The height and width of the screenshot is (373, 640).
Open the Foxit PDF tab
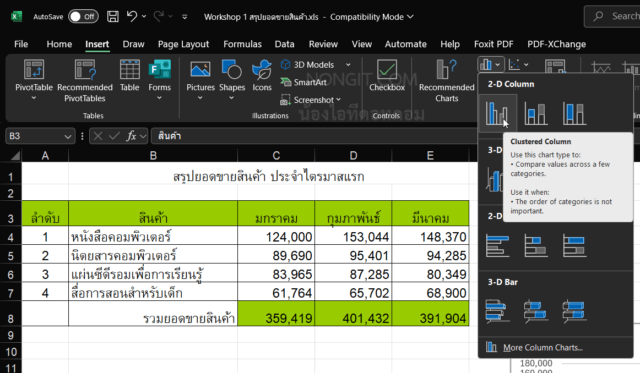coord(493,44)
